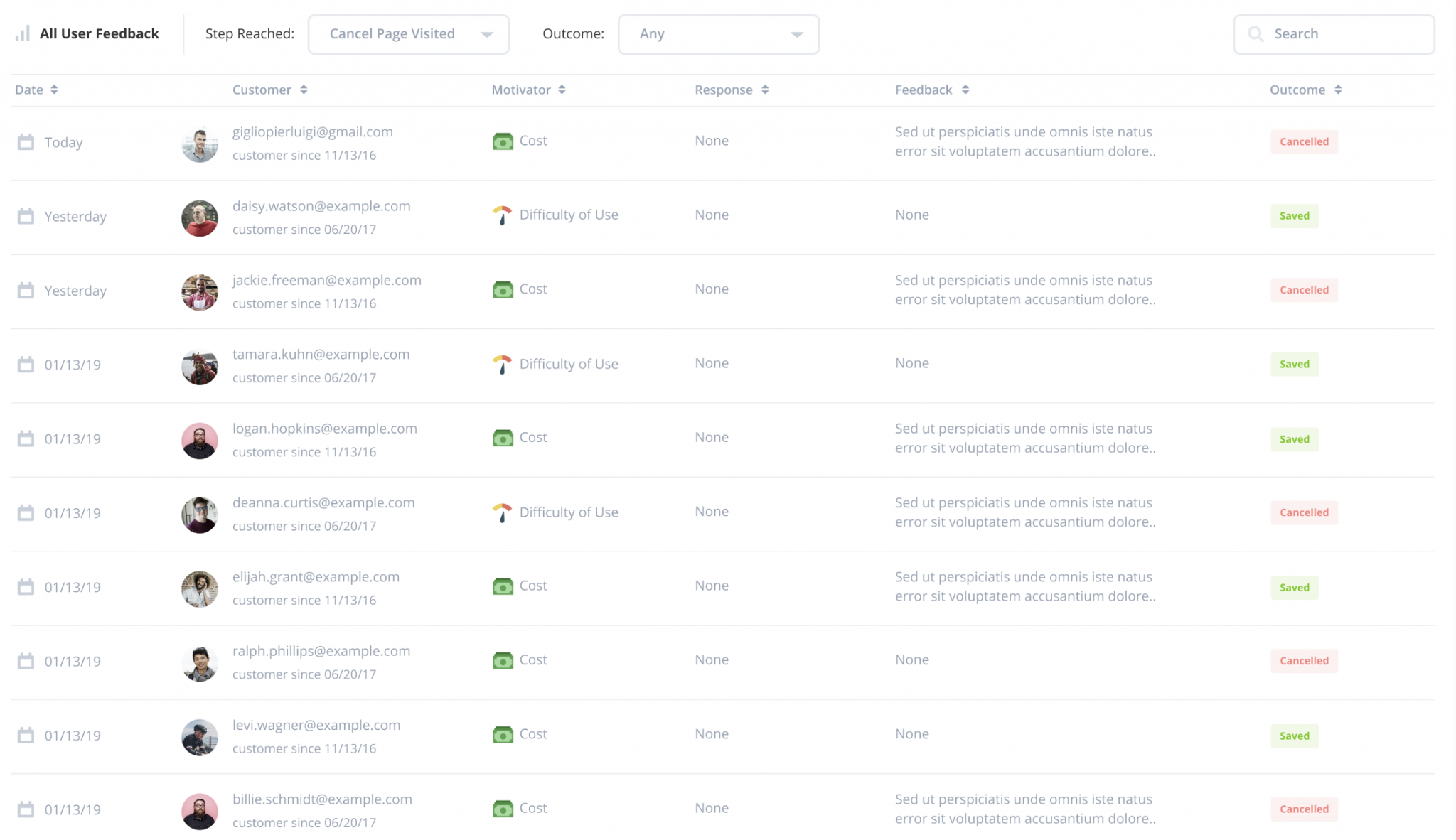This screenshot has height=840, width=1456.
Task: Click into the Search field
Action: click(1334, 34)
